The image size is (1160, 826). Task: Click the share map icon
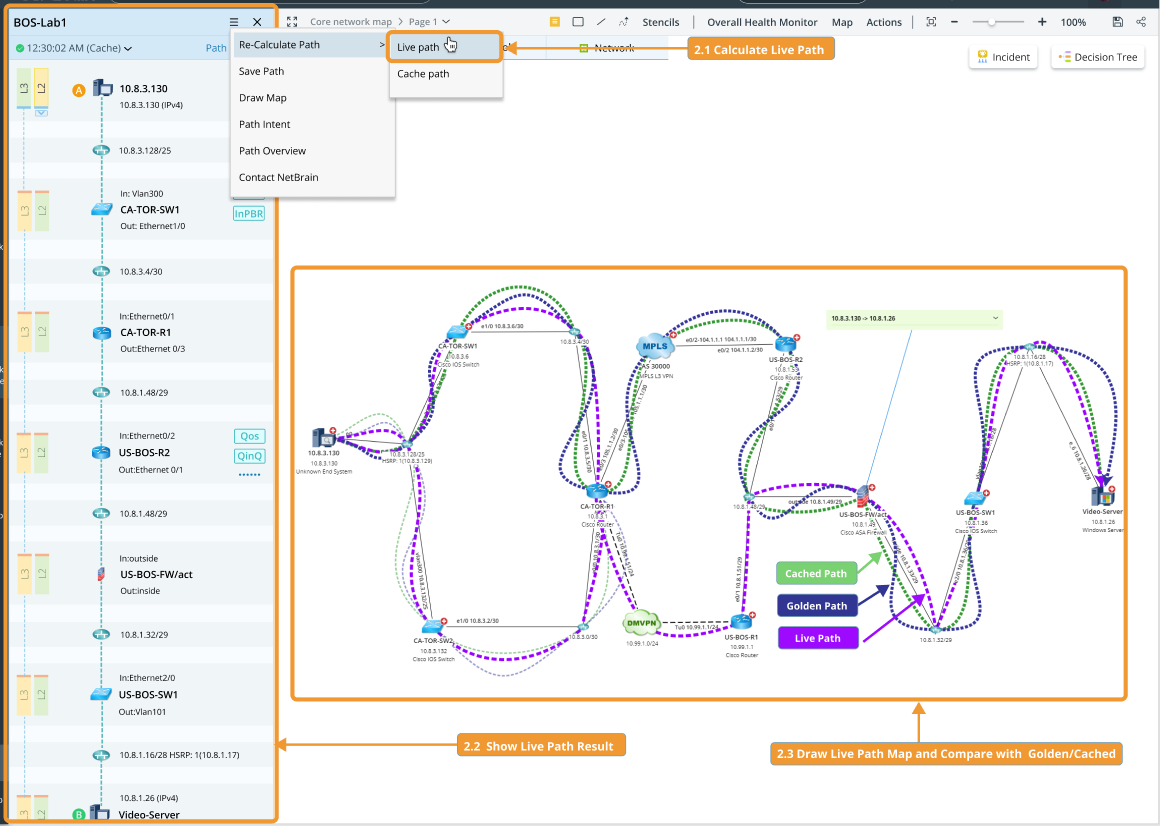[x=1141, y=21]
